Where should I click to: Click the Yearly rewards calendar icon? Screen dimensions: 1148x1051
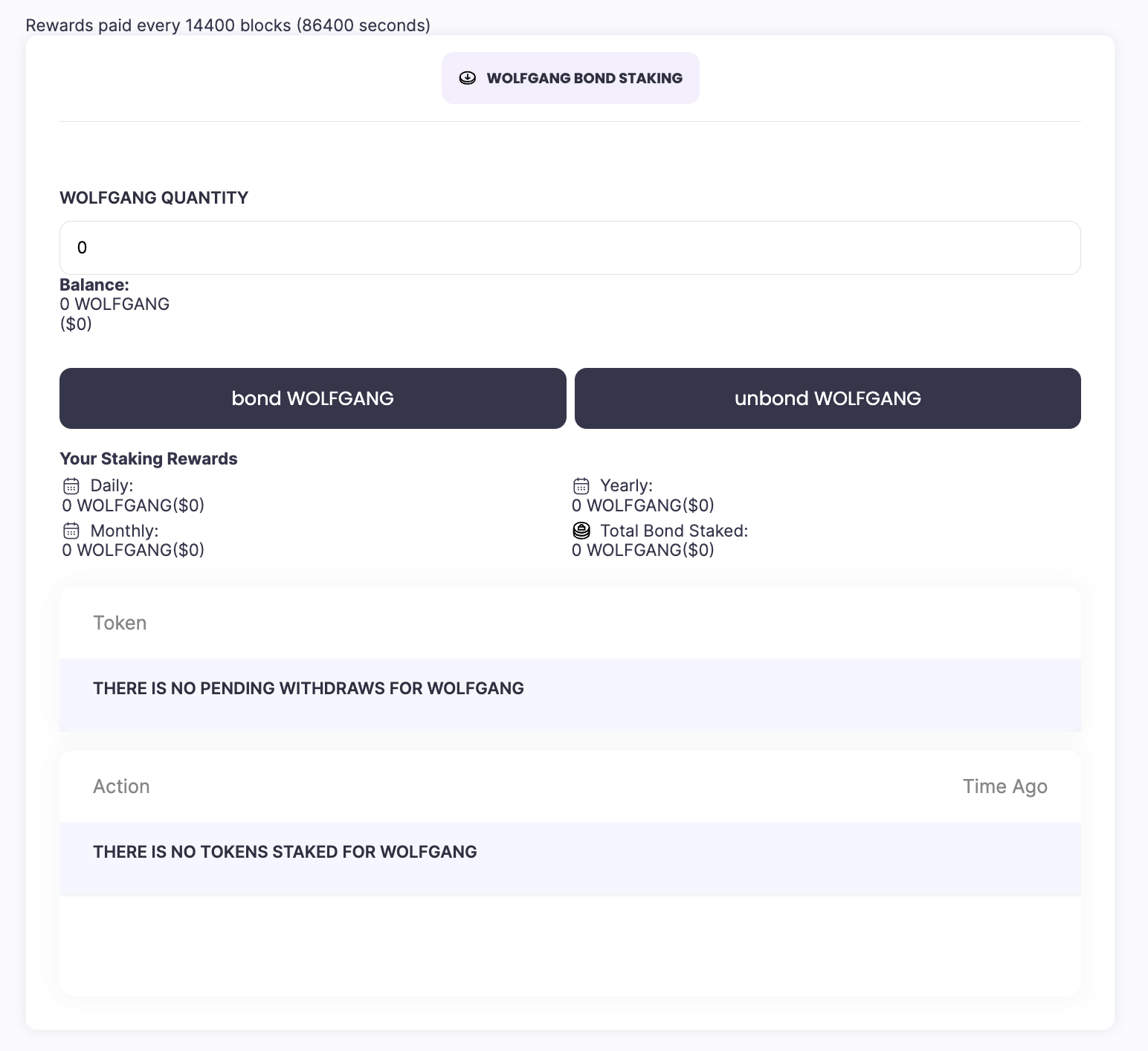click(581, 486)
